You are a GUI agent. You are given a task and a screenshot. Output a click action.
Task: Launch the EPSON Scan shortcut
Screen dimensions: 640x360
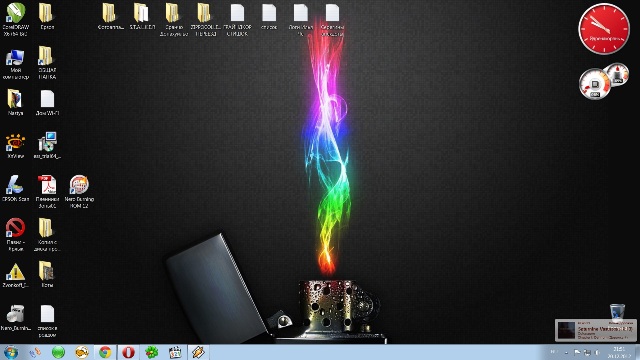coord(16,189)
